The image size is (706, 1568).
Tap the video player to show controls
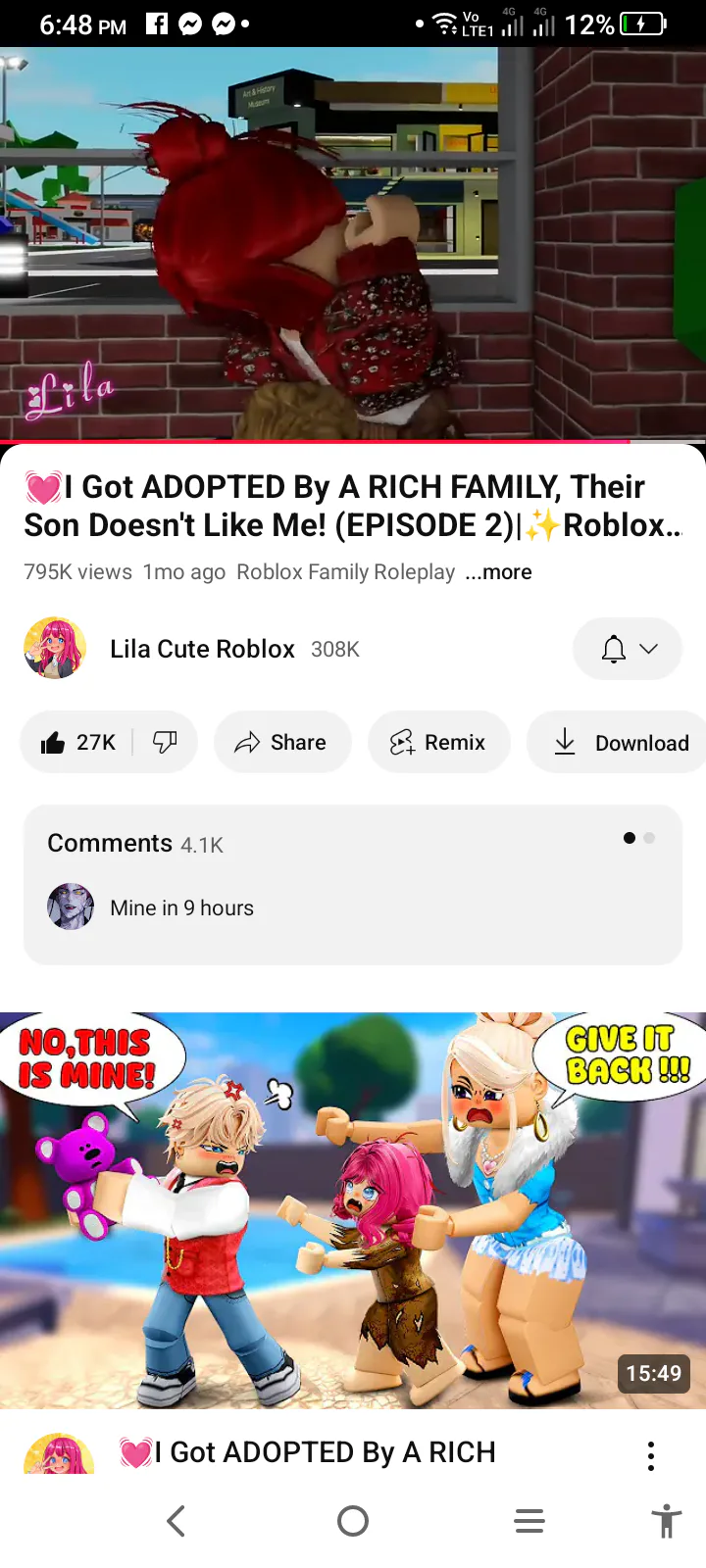353,243
